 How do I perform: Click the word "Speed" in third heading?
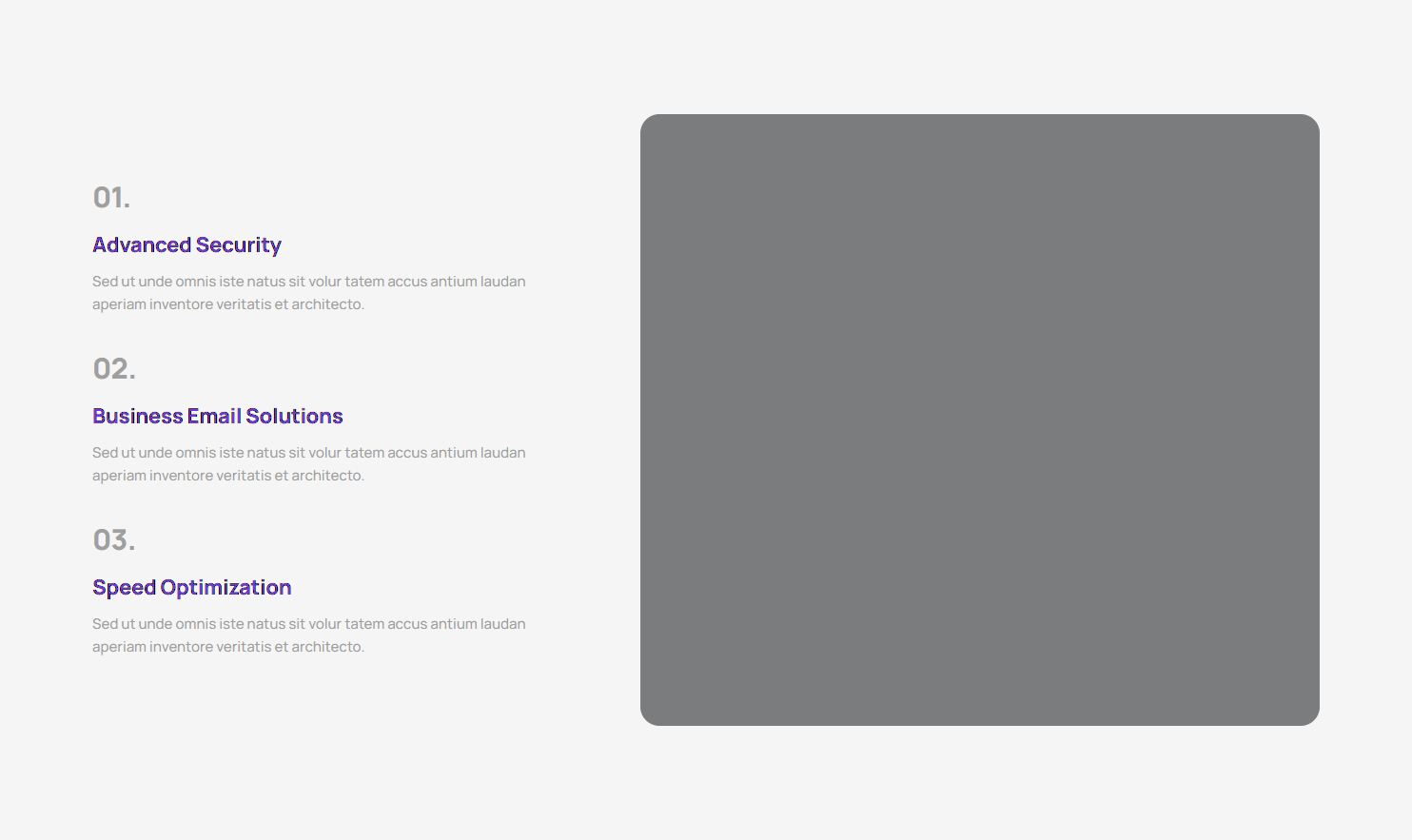(x=124, y=588)
